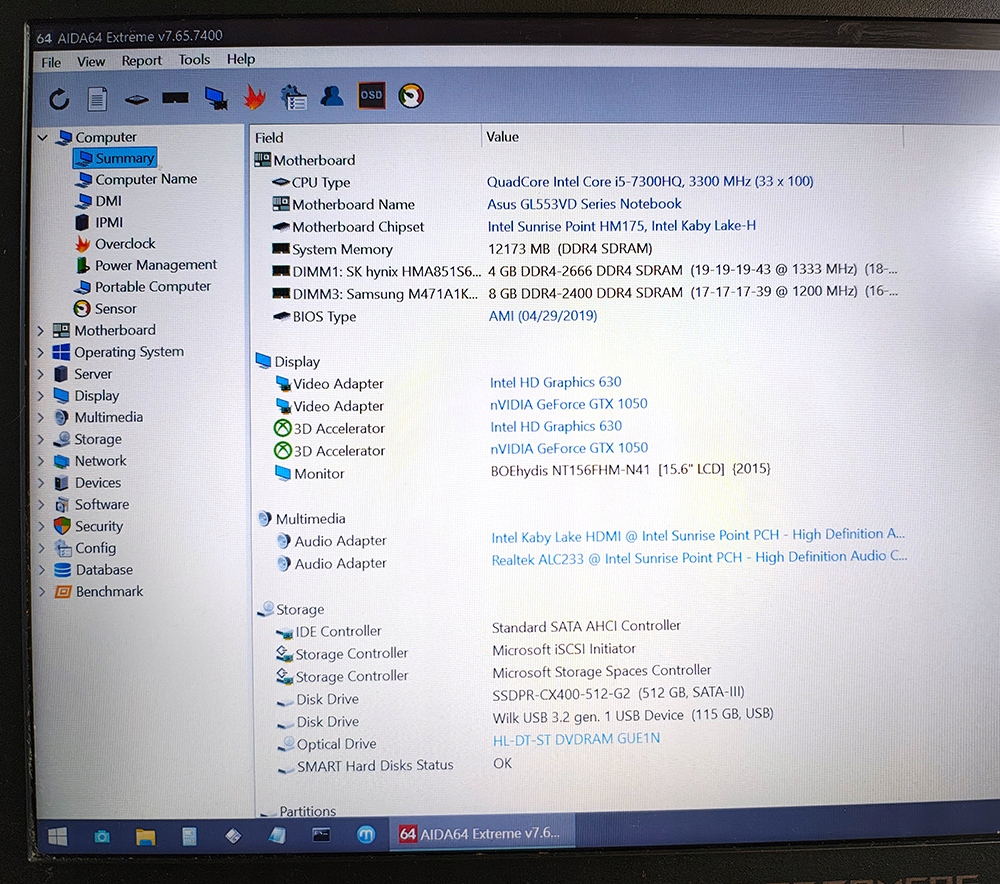Click the Sensor gauge toolbar icon
1000x884 pixels.
pos(411,96)
